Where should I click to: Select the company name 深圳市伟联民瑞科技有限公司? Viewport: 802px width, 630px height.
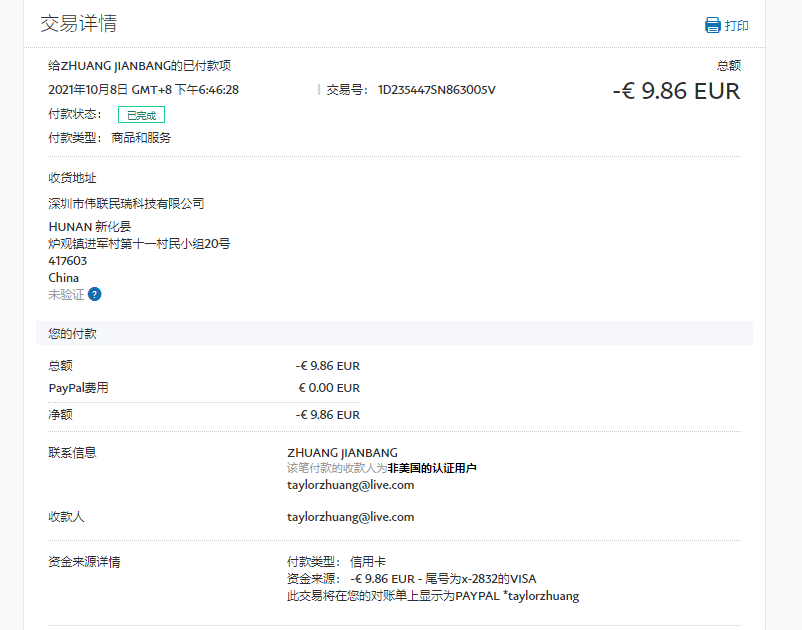[126, 203]
